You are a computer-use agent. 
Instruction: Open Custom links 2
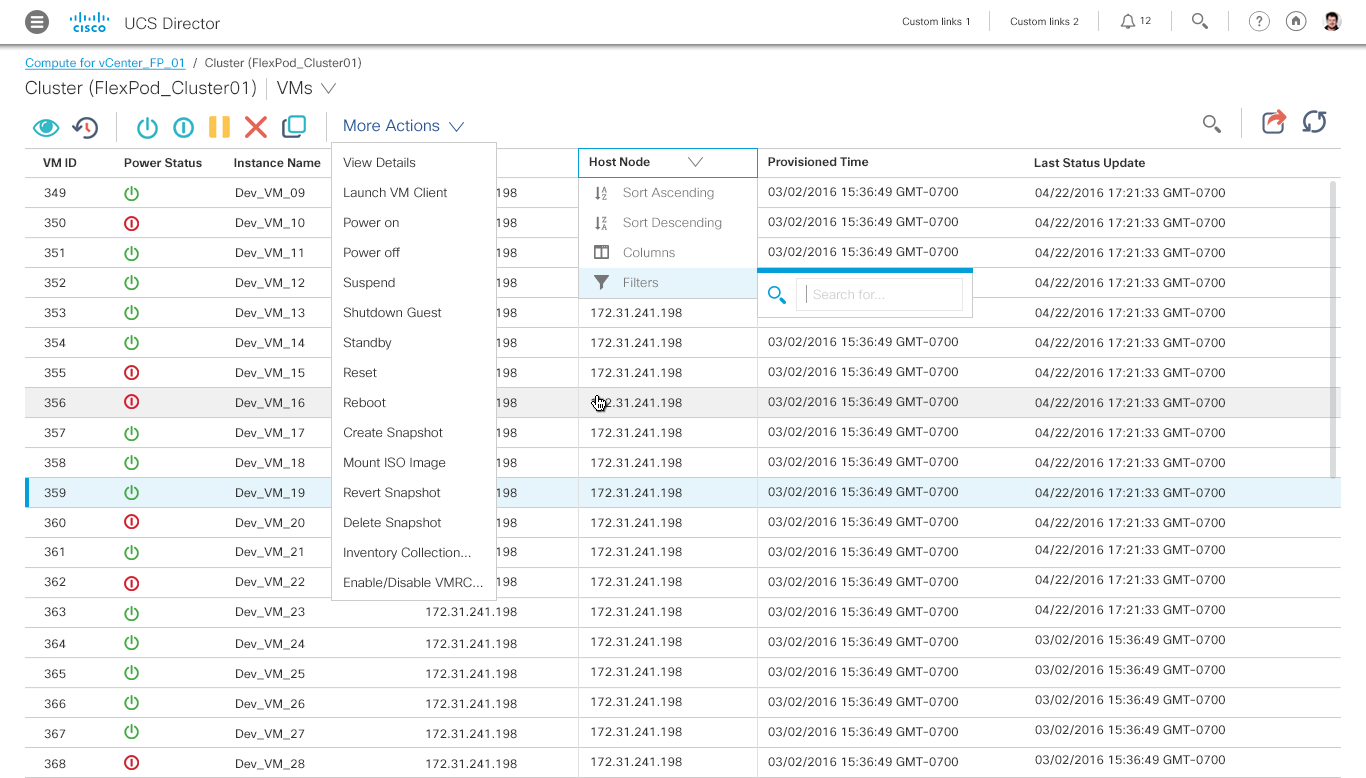coord(1044,21)
